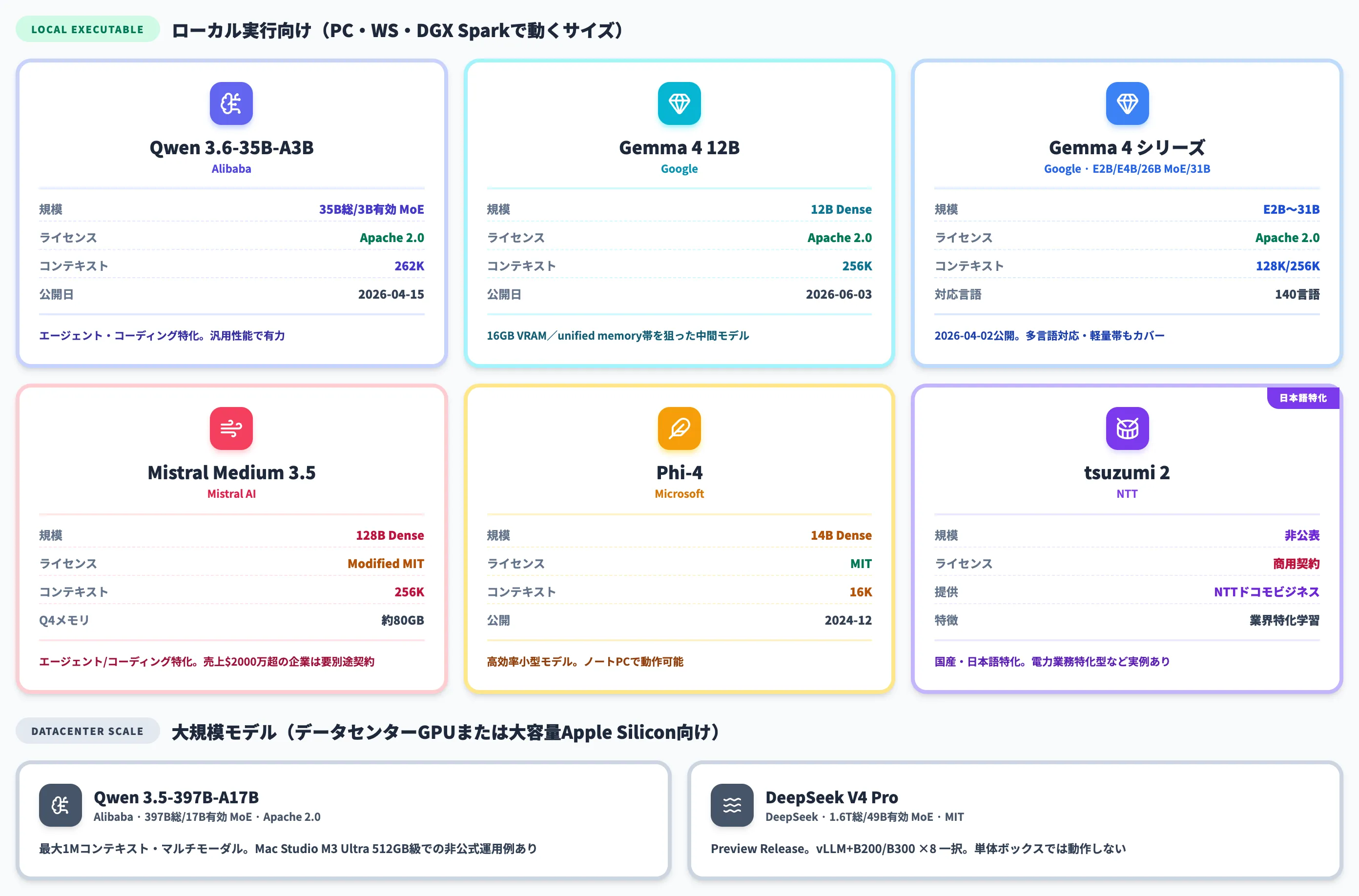Click the Gemma 4 シリーズ gem icon
The width and height of the screenshot is (1359, 896).
click(x=1127, y=103)
